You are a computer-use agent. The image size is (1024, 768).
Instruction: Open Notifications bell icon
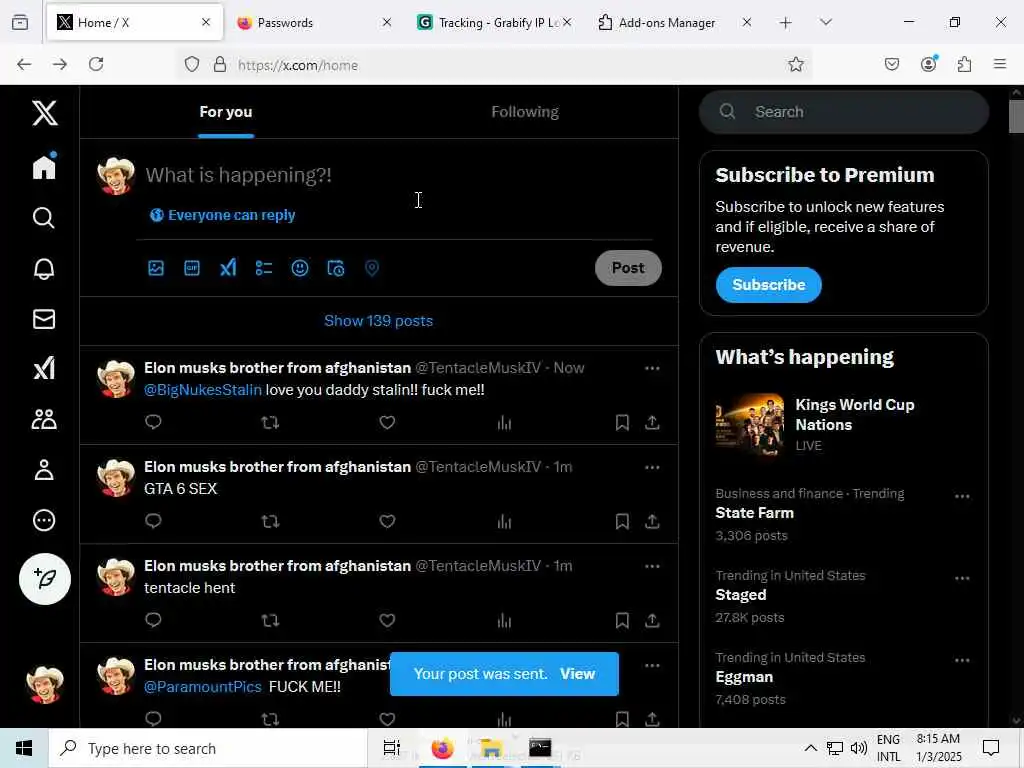coord(44,268)
